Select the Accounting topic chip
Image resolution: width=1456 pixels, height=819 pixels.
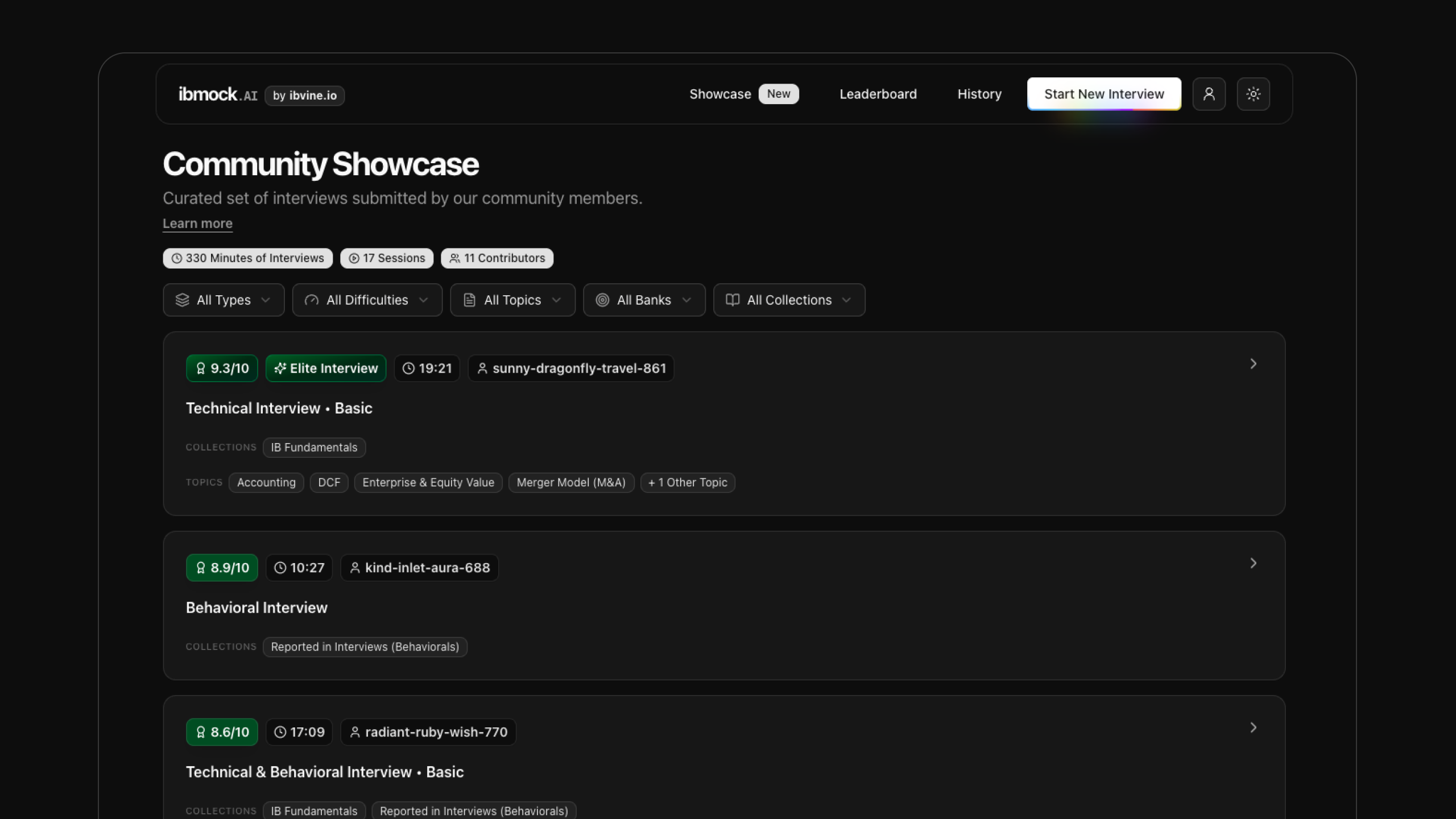(x=266, y=482)
